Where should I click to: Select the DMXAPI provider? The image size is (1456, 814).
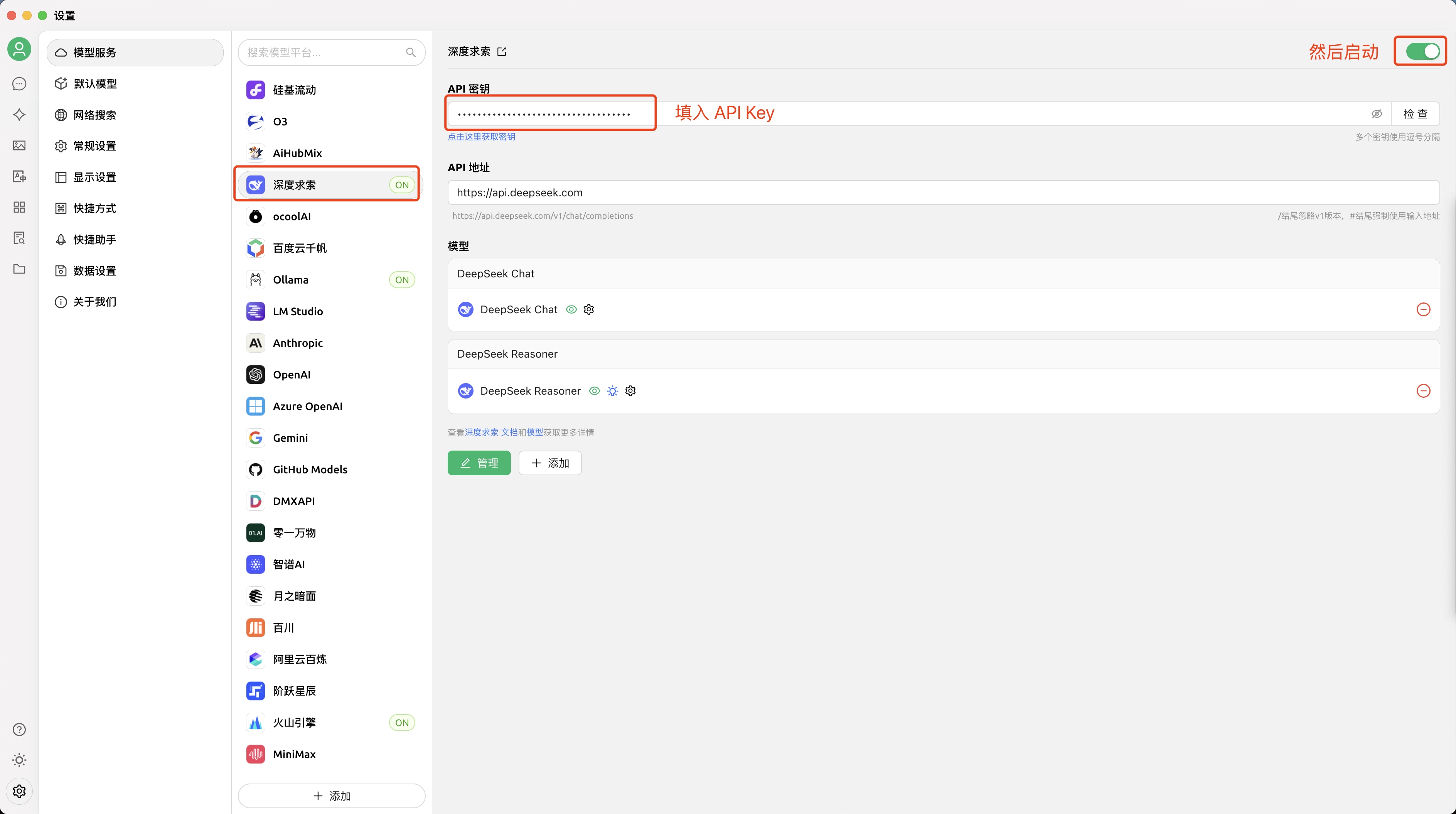pyautogui.click(x=331, y=501)
